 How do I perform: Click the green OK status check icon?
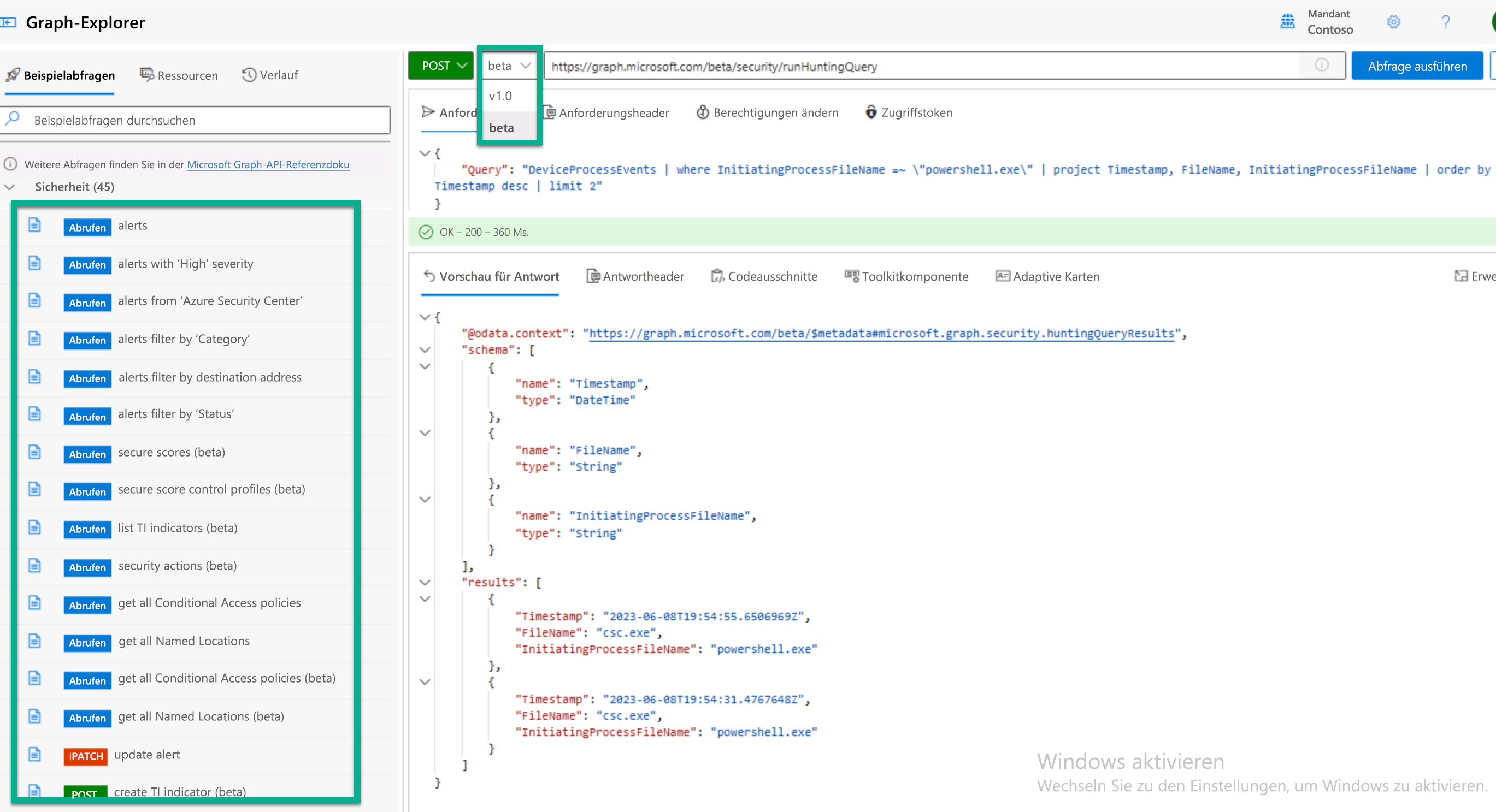426,232
